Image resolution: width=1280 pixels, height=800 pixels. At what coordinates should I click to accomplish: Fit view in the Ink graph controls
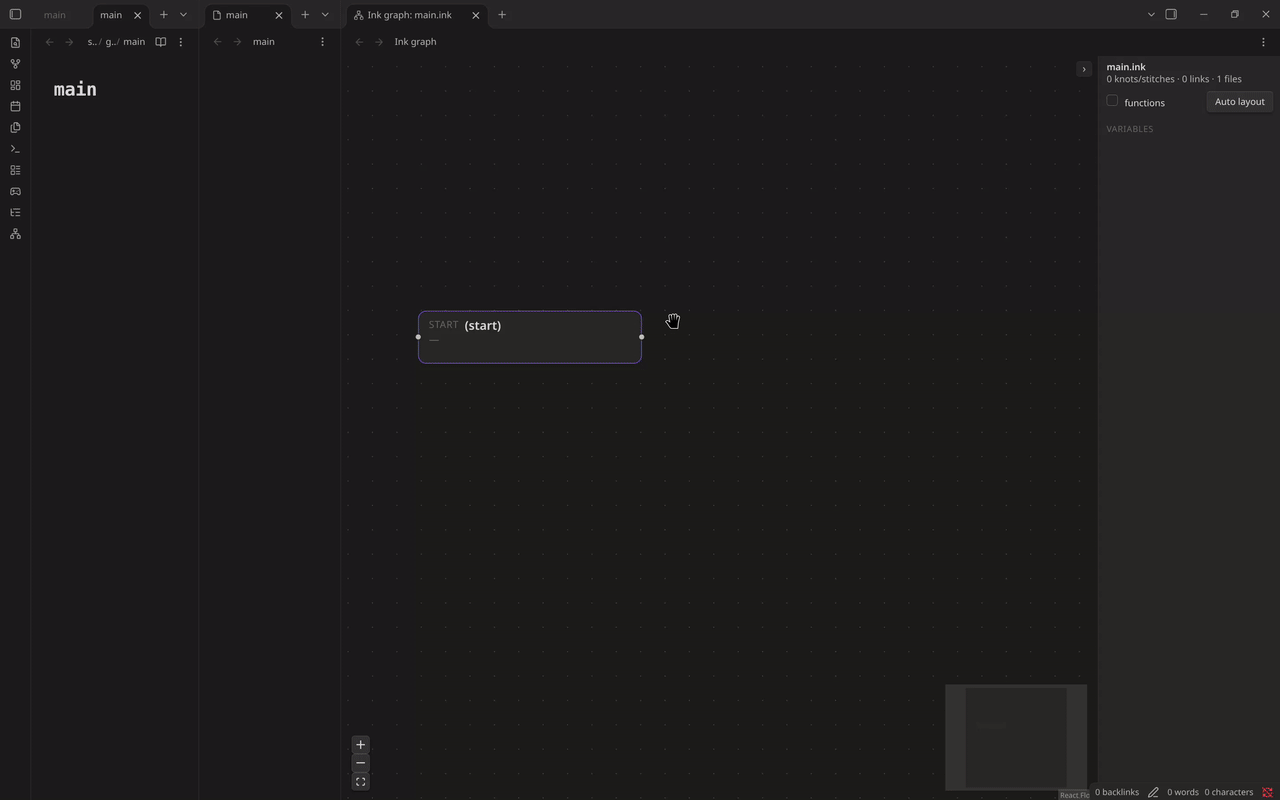click(361, 782)
